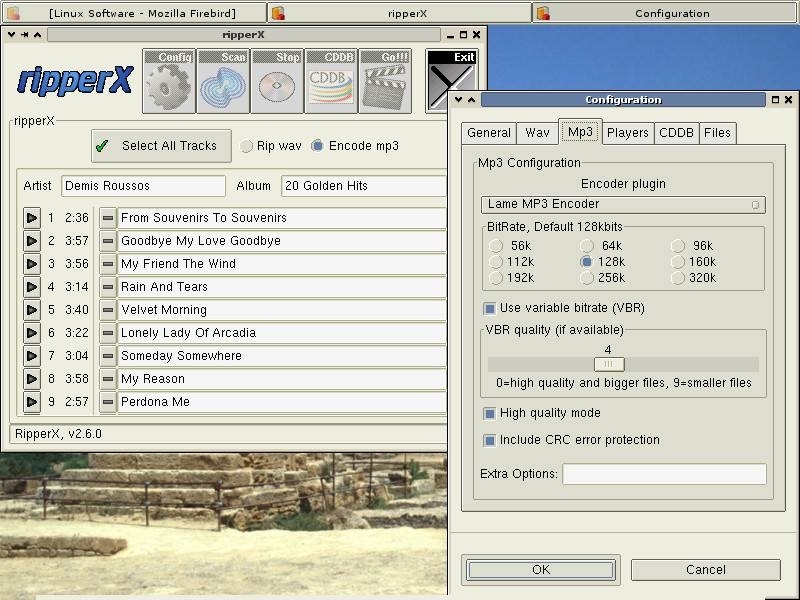Toggle selection button for Someday Somewhere

(x=108, y=356)
